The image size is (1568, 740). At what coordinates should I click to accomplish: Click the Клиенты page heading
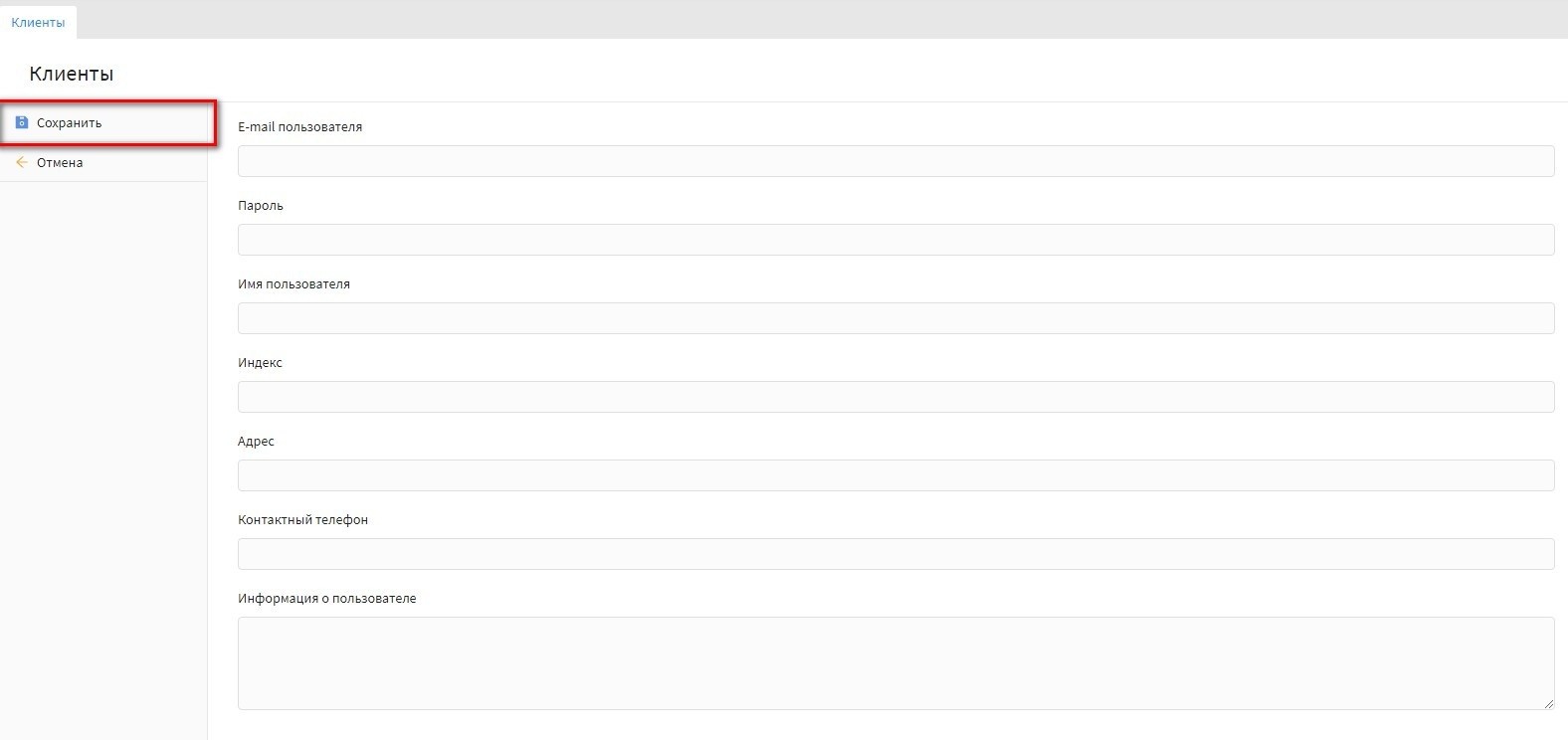point(72,74)
